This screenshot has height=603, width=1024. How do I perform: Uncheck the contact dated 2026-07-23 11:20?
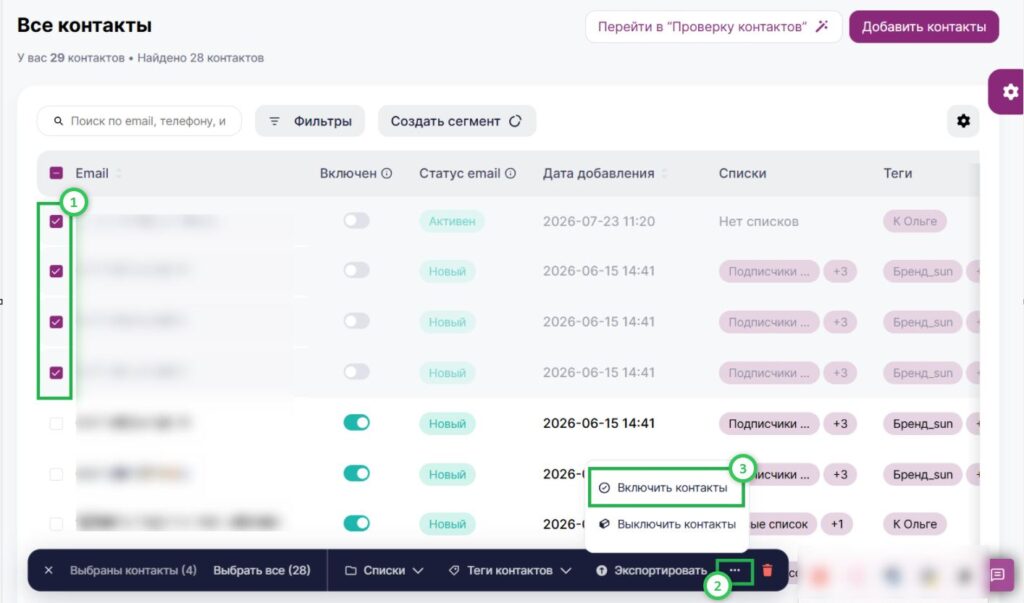click(56, 221)
